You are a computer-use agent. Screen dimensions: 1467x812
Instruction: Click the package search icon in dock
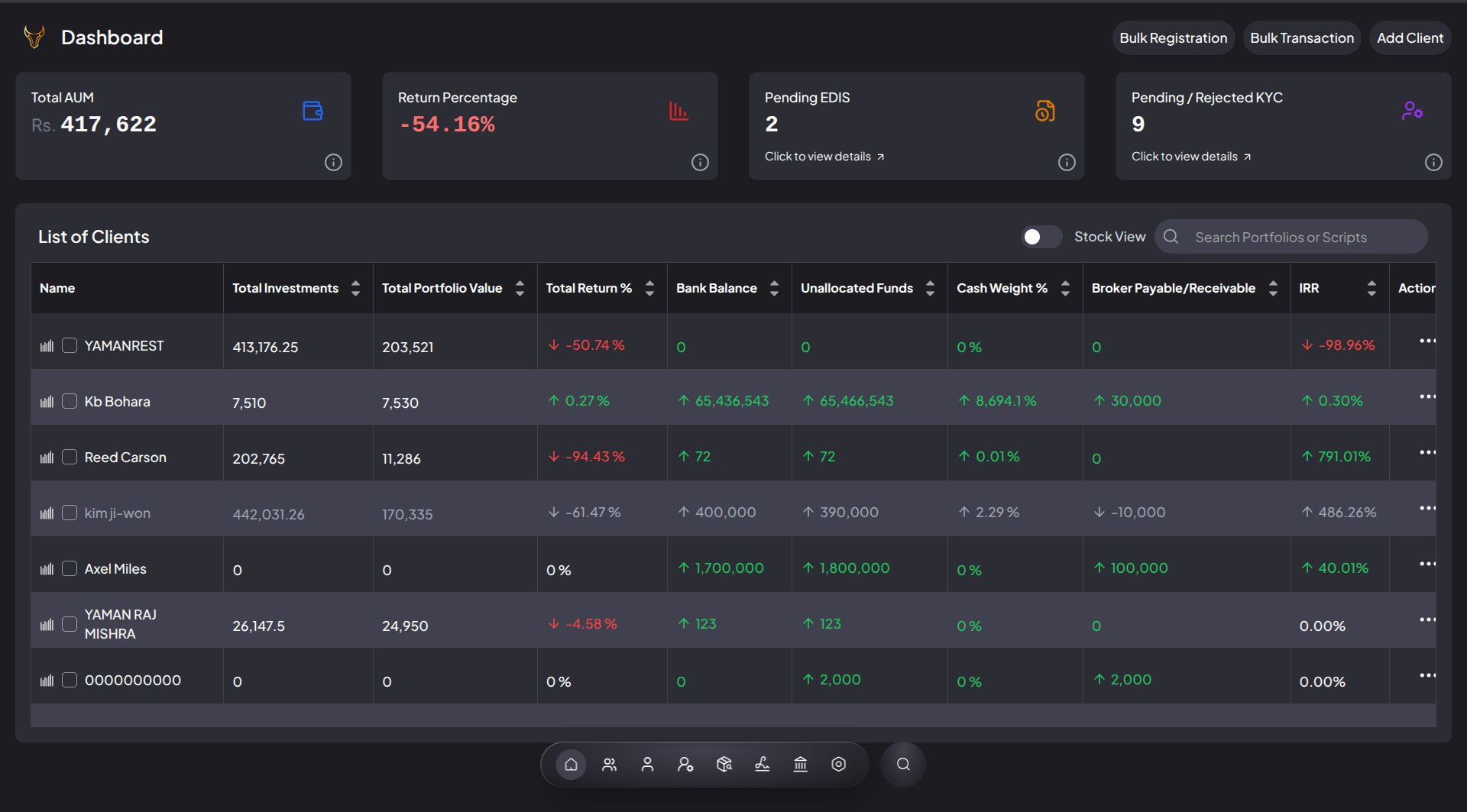tap(724, 765)
